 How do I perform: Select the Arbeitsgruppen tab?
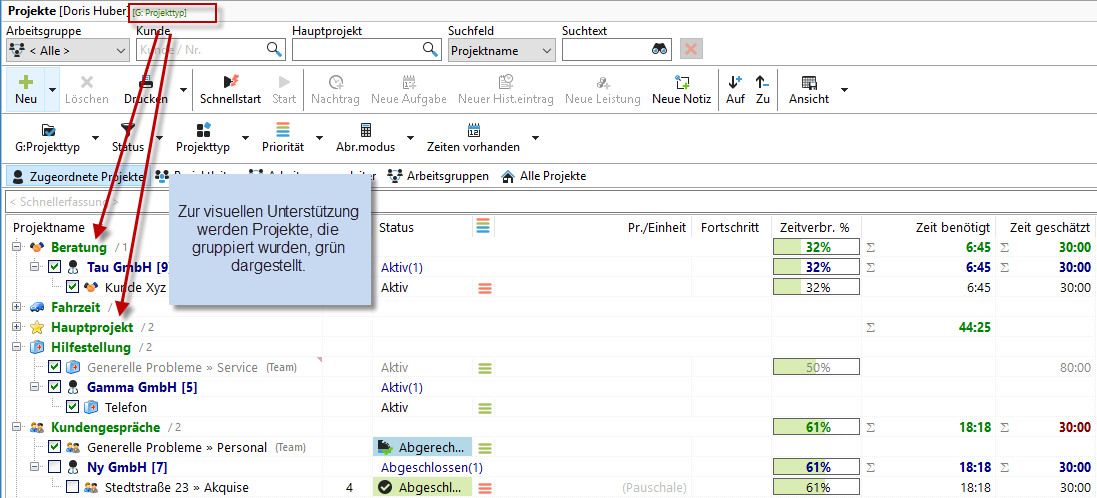438,176
